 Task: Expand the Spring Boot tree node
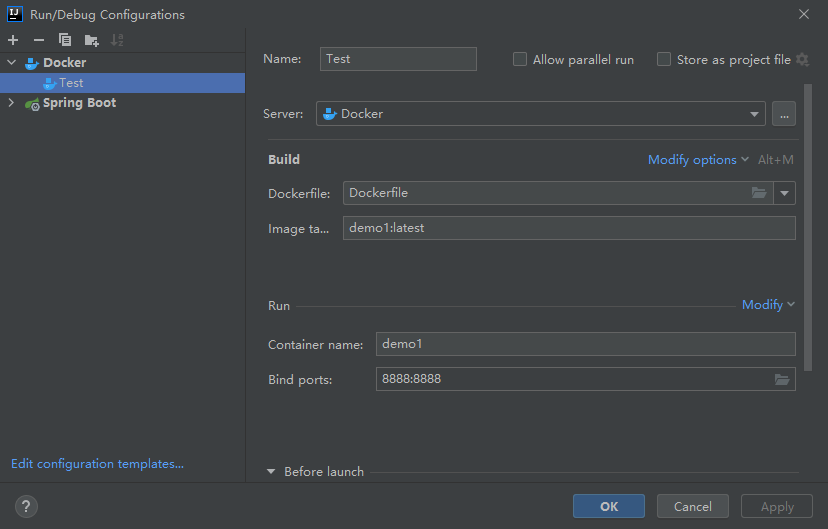pos(11,102)
